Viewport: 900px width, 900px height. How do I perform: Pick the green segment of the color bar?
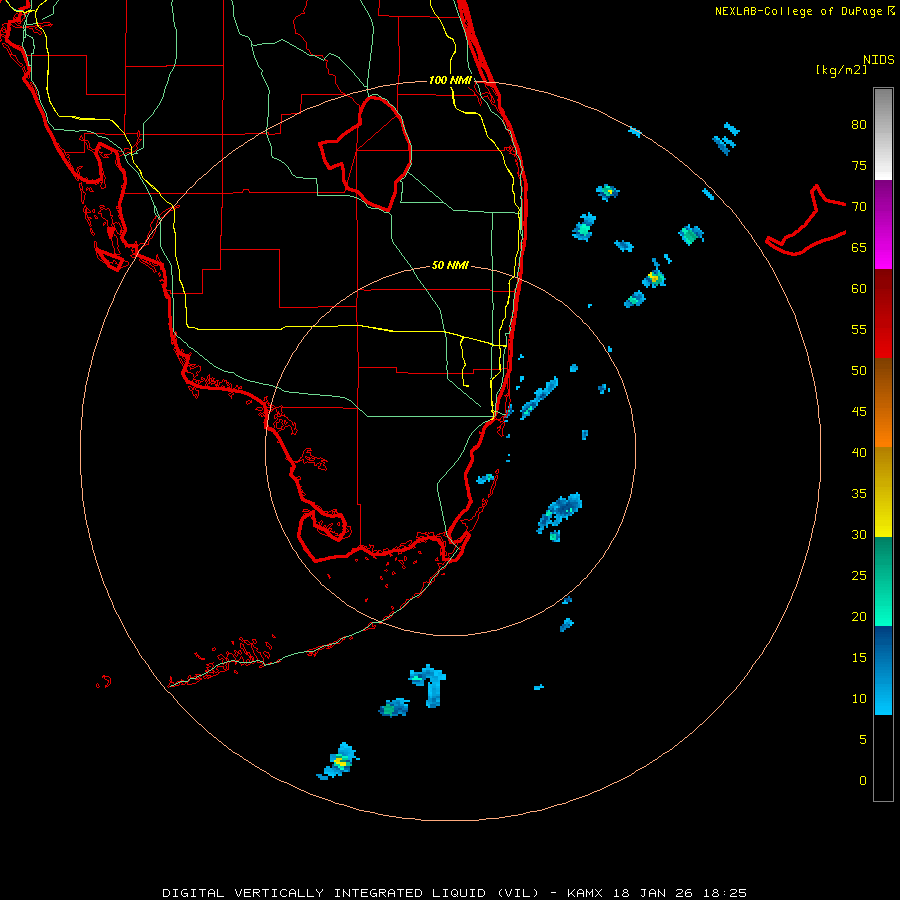[x=883, y=581]
